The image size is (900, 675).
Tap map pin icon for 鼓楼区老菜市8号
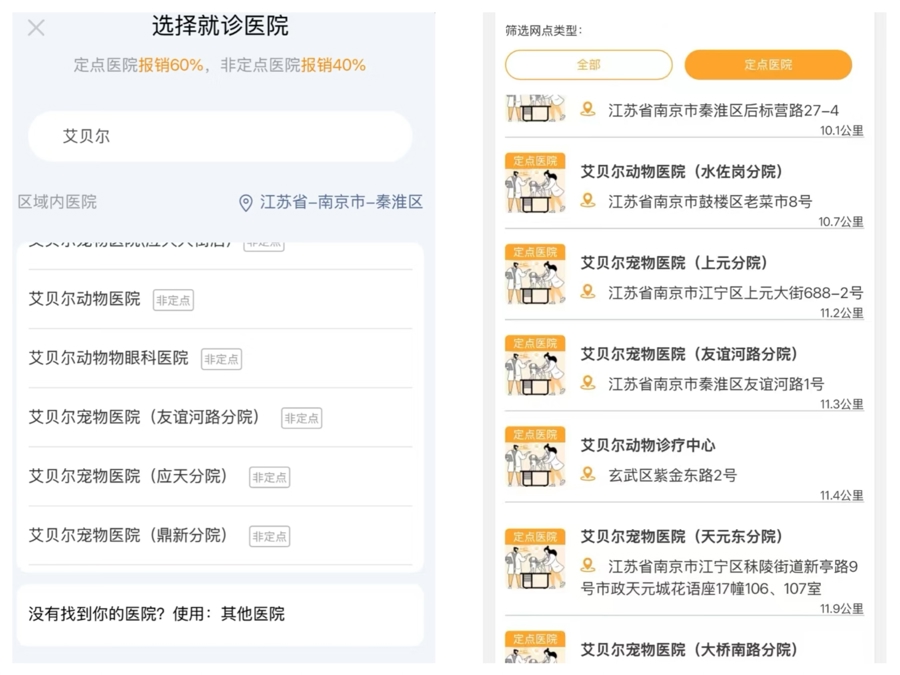[x=588, y=201]
